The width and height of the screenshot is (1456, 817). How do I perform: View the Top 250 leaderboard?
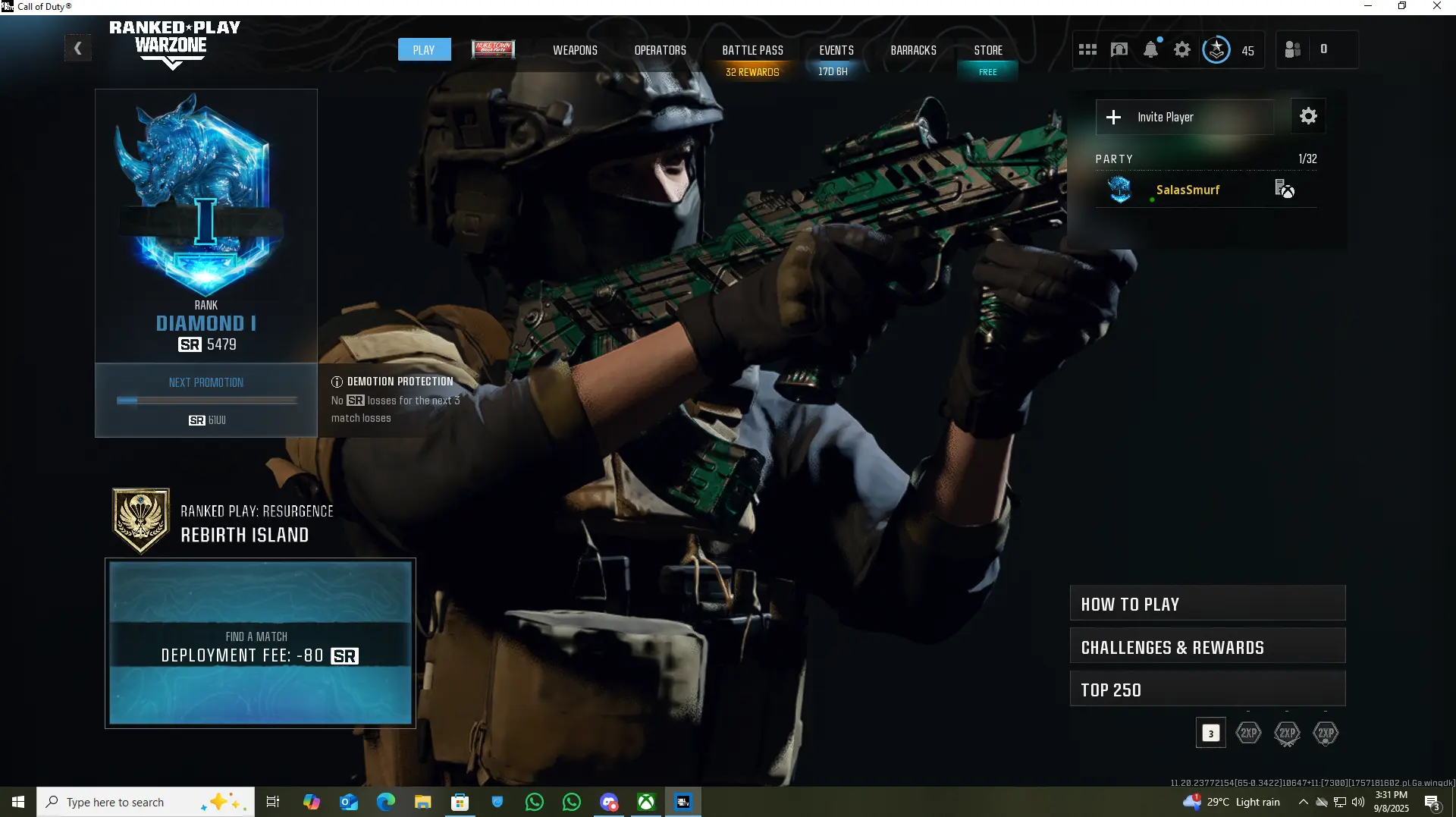[1207, 690]
